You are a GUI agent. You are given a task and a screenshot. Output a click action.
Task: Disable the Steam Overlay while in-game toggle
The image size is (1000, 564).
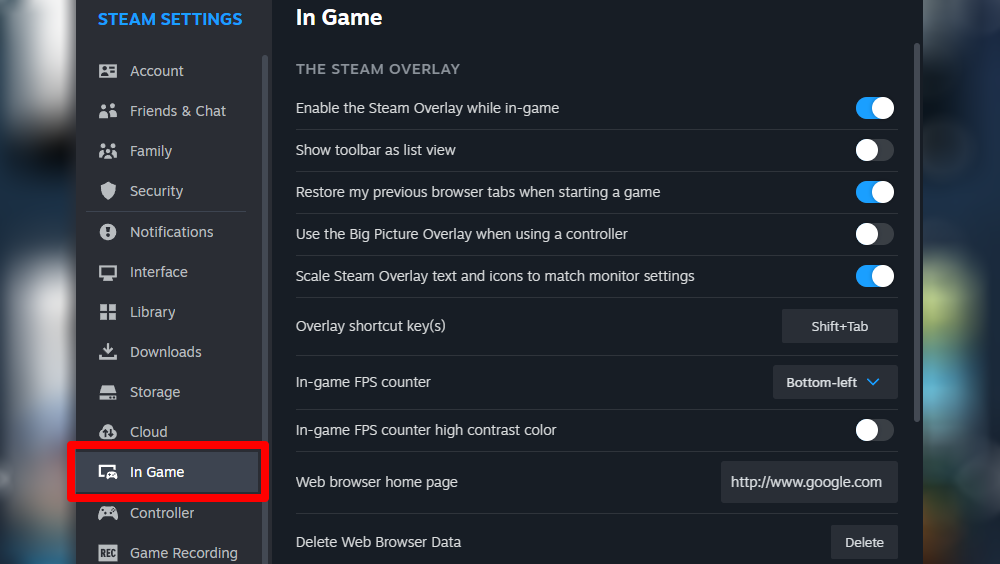(874, 108)
